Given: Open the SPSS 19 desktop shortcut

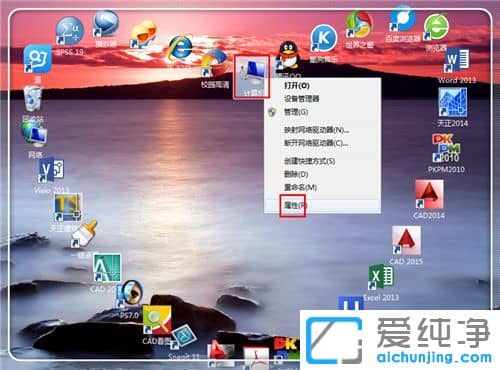Looking at the screenshot, I should 69,32.
